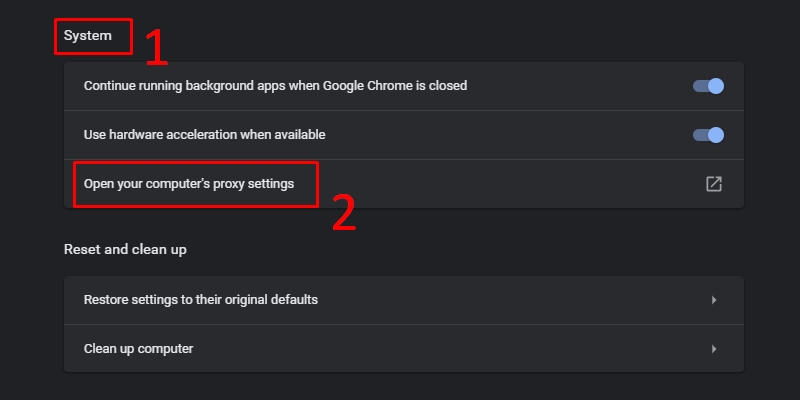This screenshot has width=800, height=400.
Task: Select the Clean up computer label
Action: 138,349
